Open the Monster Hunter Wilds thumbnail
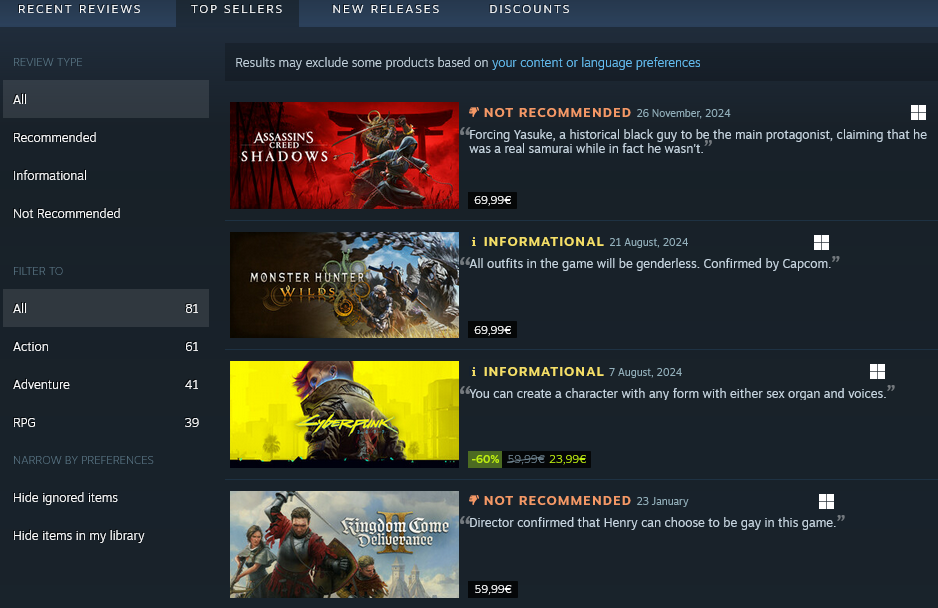Screen dimensions: 938x608 click(345, 285)
